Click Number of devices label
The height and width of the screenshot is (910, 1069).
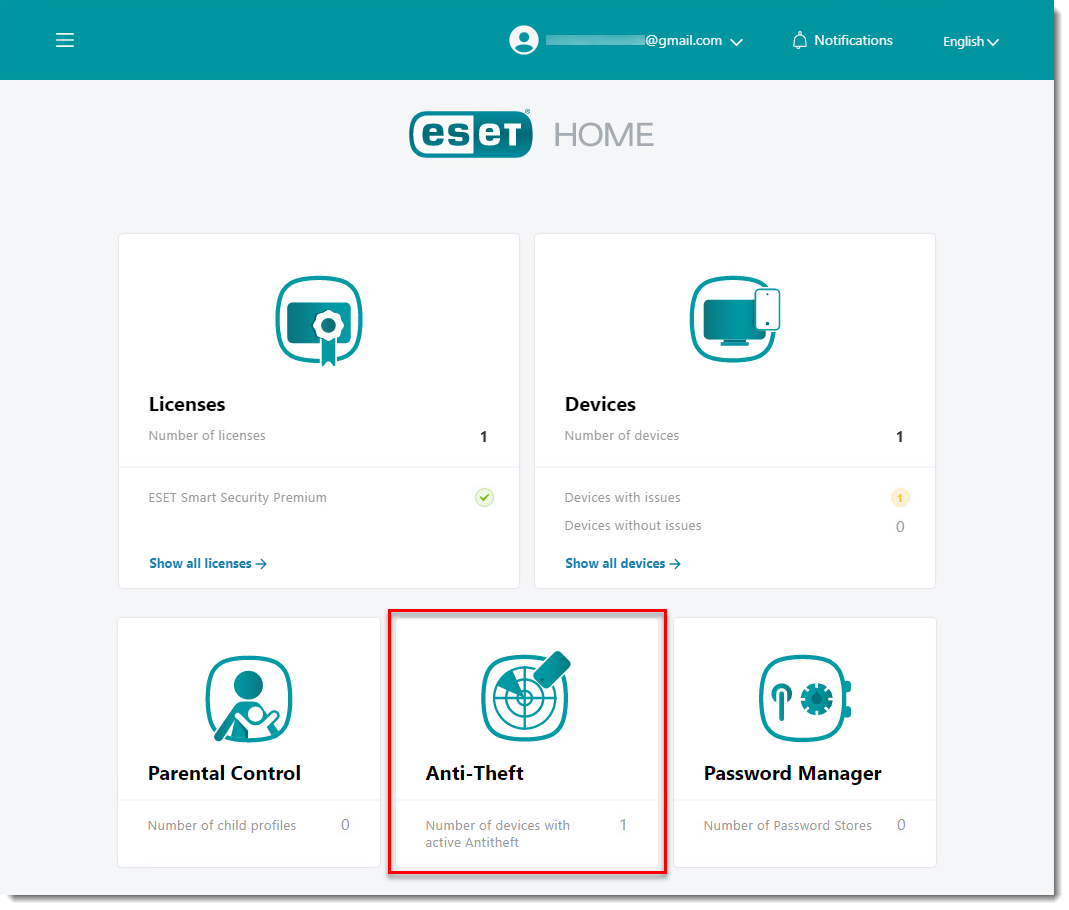pos(622,436)
